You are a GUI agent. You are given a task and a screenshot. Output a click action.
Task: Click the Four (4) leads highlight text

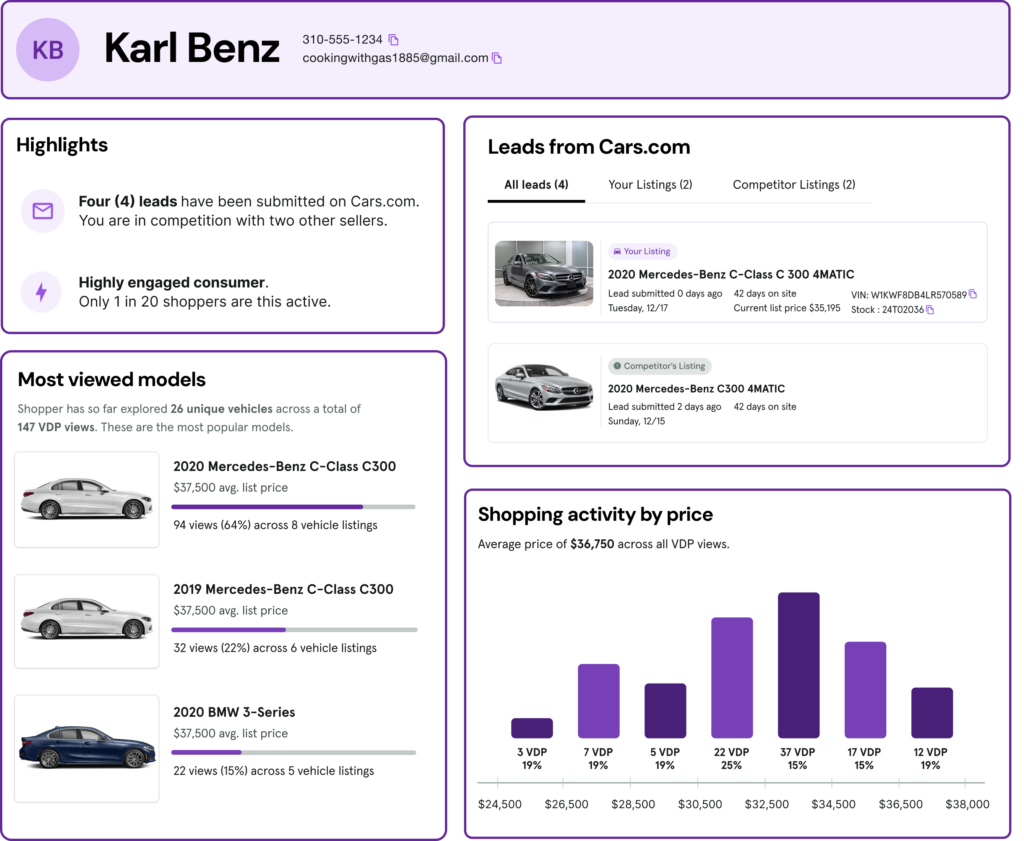(249, 211)
